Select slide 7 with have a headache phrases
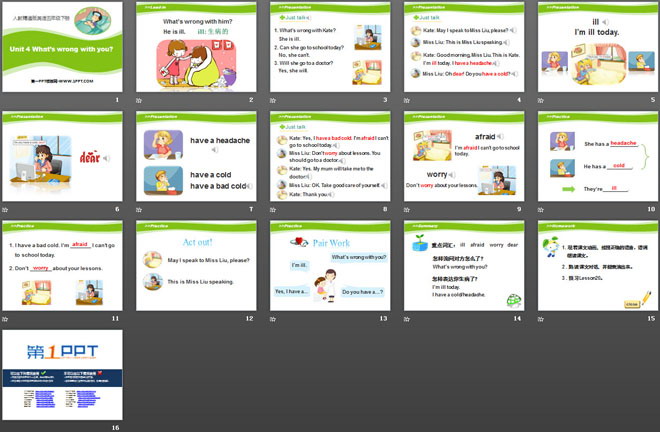660x432 pixels. (x=196, y=156)
